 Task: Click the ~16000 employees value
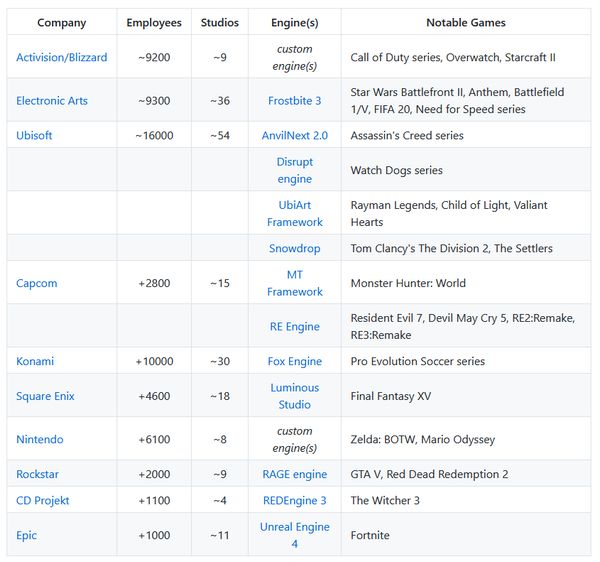pyautogui.click(x=154, y=135)
